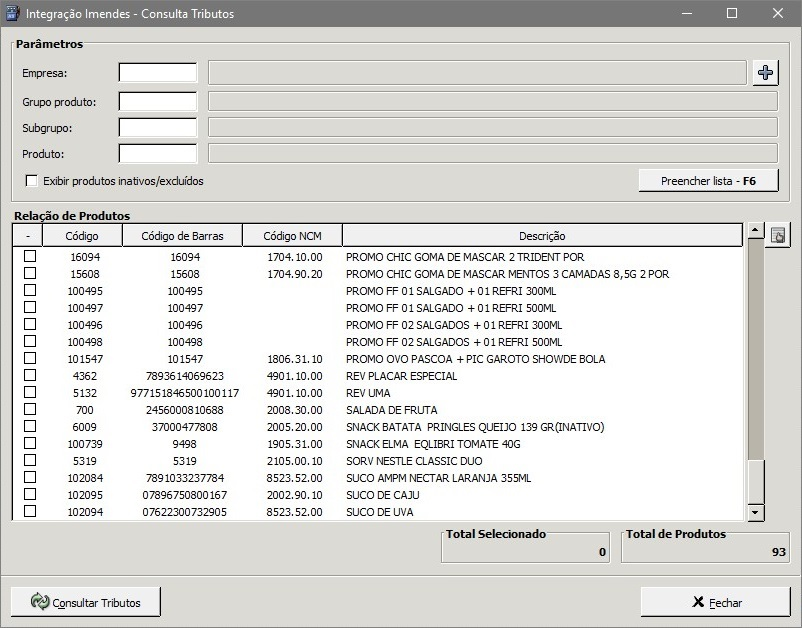This screenshot has width=802, height=628.
Task: Click the Subgrupo code input field
Action: (158, 127)
